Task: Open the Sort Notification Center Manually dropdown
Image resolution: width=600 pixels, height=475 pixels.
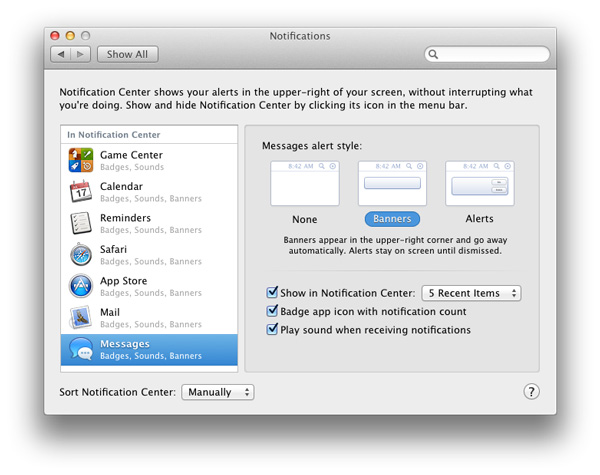Action: (x=218, y=392)
